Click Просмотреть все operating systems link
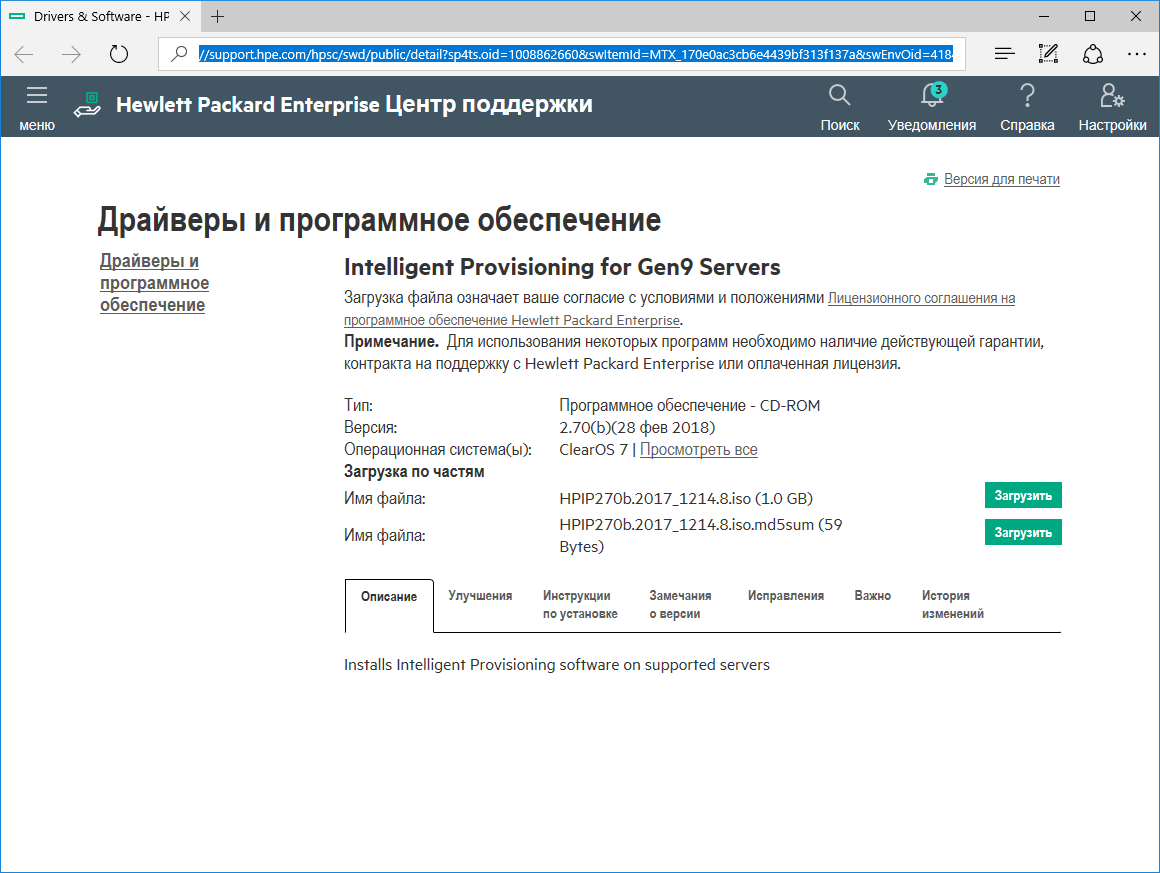 tap(698, 449)
